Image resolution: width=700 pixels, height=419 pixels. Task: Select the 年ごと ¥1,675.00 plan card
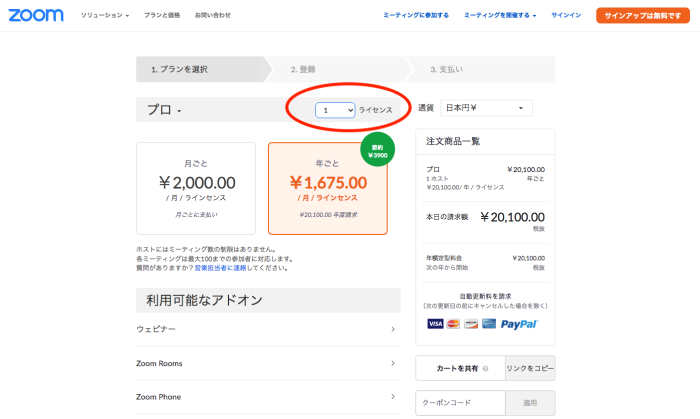[x=328, y=188]
